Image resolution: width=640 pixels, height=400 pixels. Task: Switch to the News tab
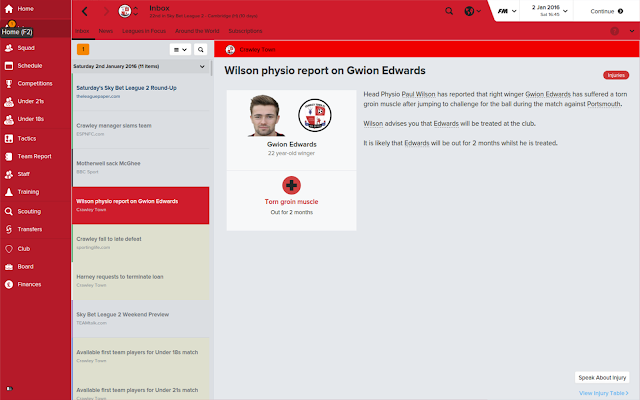point(106,31)
